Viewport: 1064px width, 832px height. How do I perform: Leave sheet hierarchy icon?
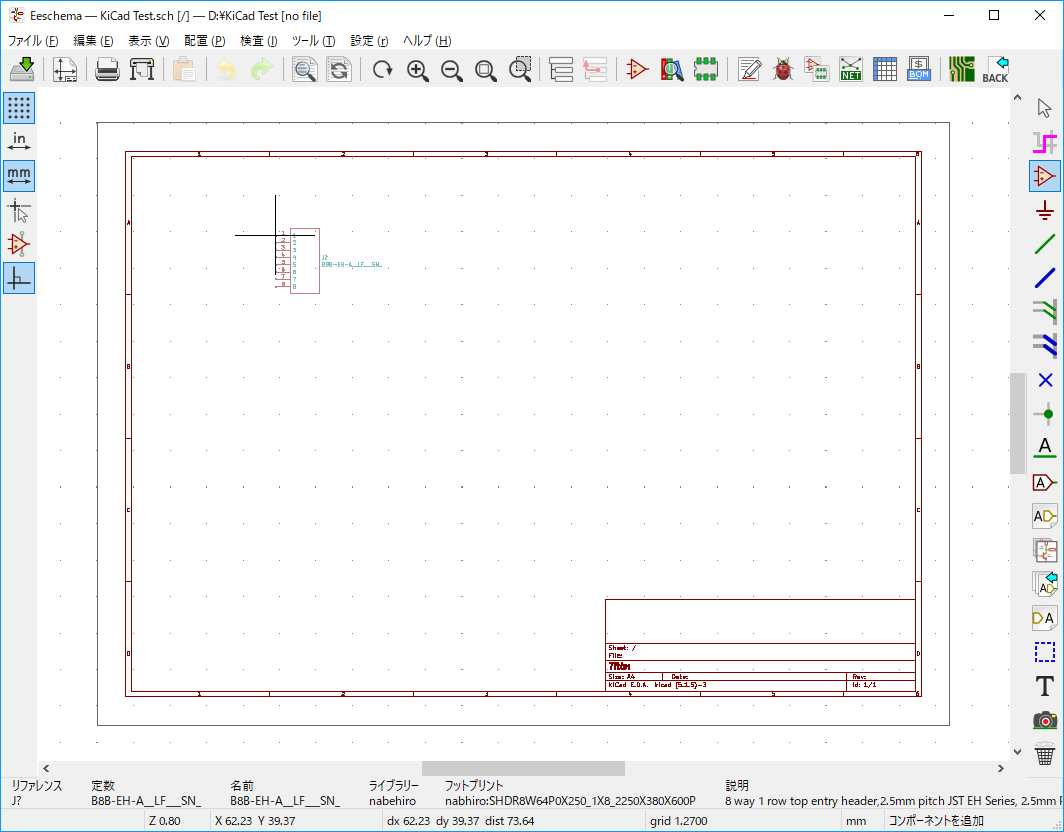click(595, 69)
